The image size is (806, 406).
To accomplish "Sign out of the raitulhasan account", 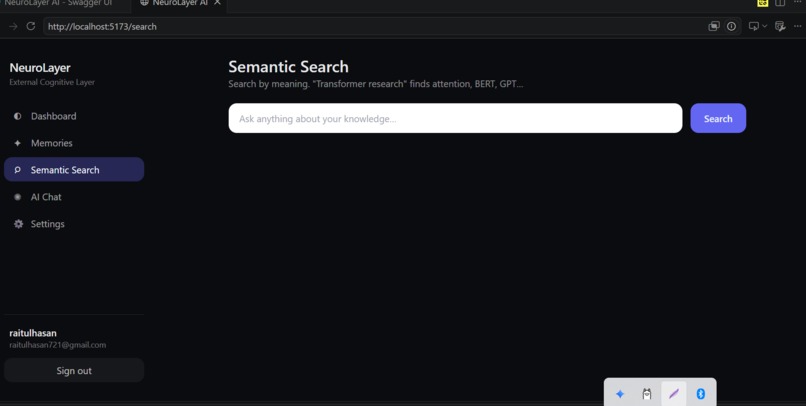I will point(74,371).
